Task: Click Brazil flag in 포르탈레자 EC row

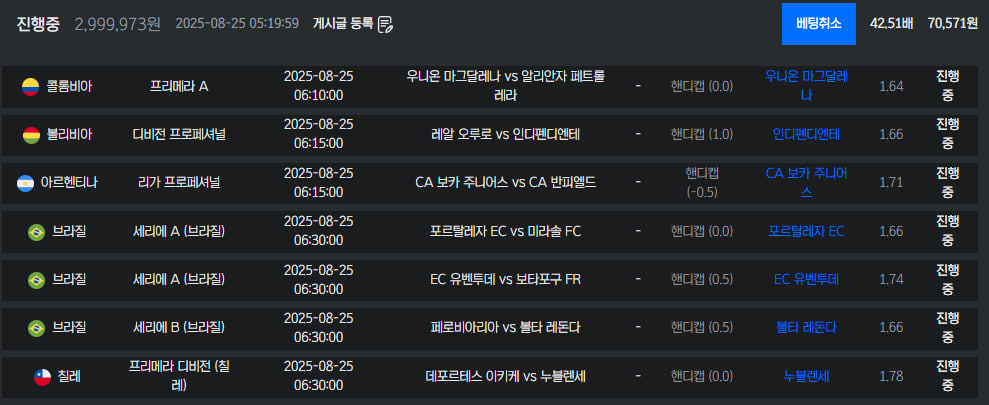Action: (x=37, y=232)
